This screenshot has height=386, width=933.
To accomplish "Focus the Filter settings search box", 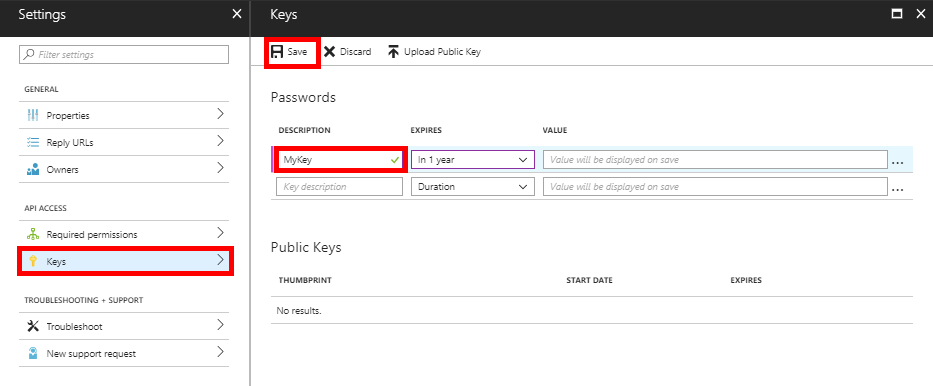I will pos(124,55).
